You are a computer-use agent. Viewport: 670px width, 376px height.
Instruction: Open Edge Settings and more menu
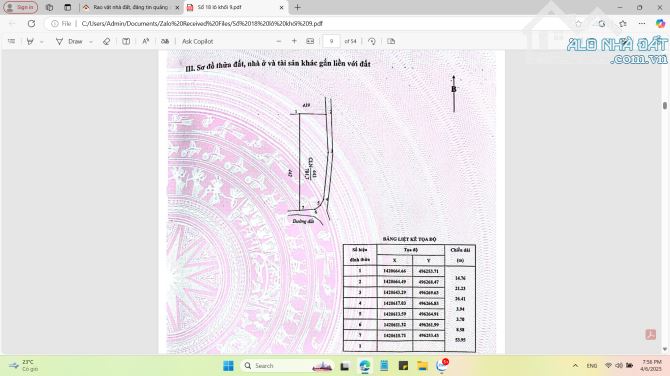click(x=642, y=24)
